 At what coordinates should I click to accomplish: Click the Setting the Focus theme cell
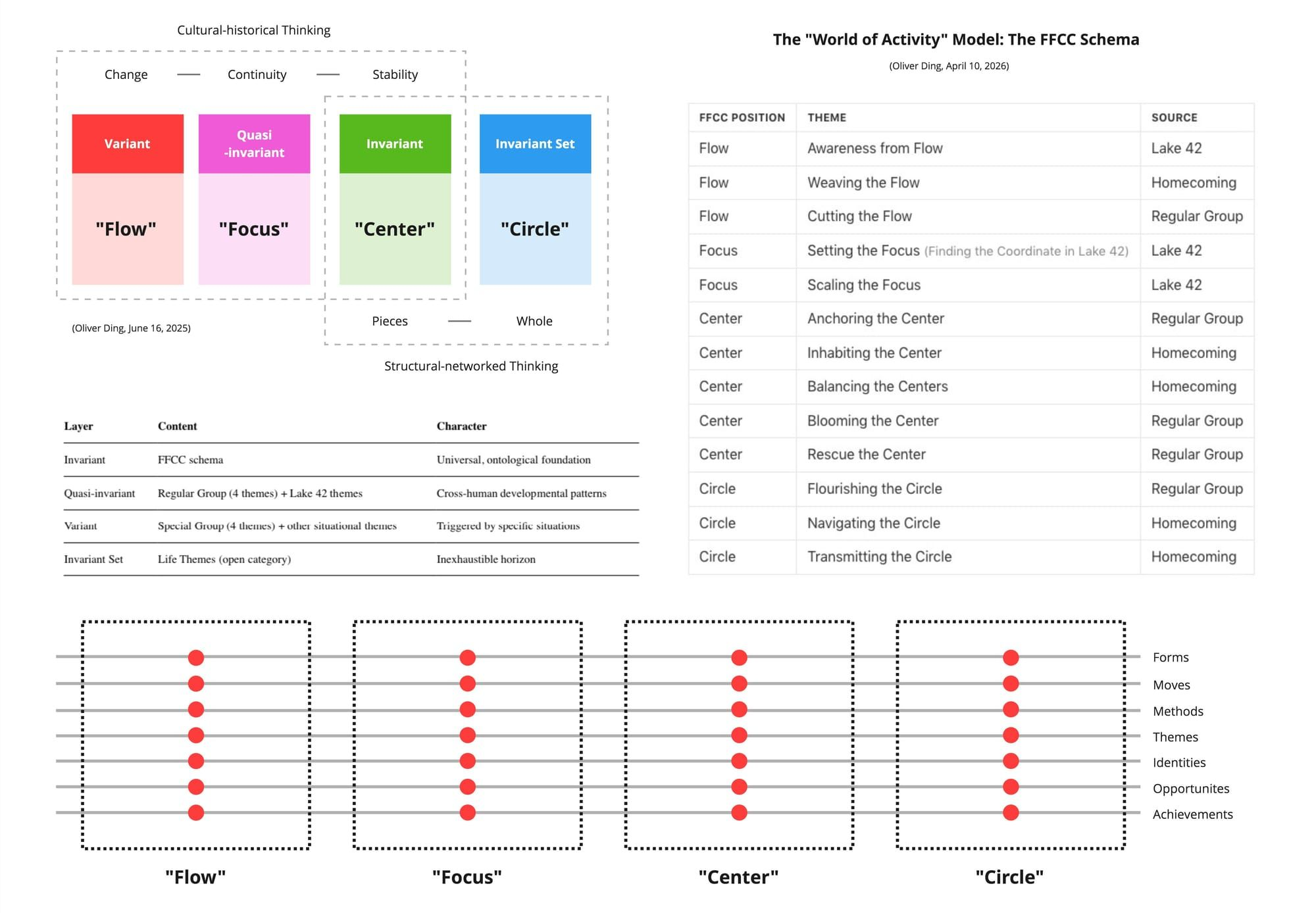(863, 251)
